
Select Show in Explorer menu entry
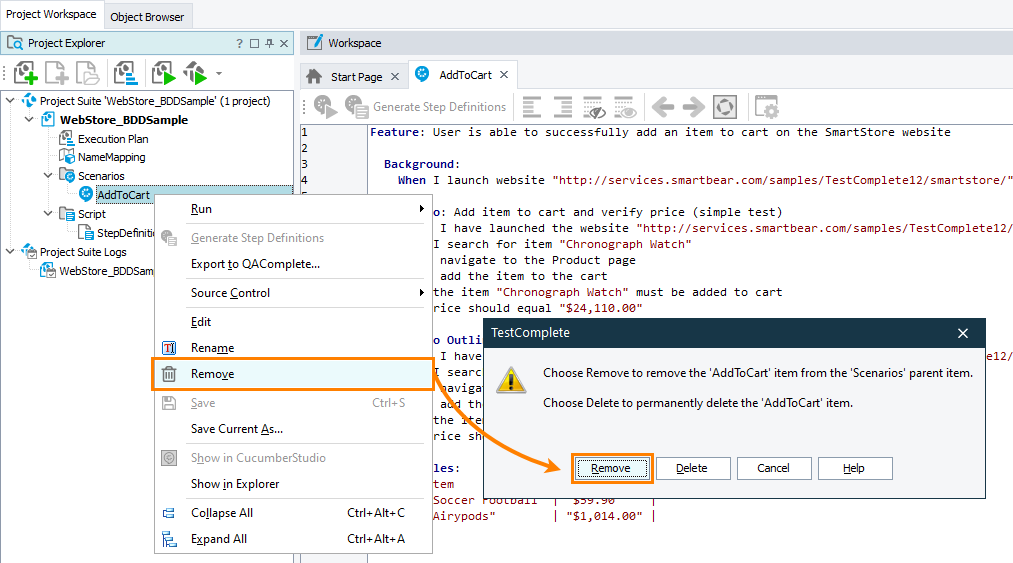tap(235, 484)
